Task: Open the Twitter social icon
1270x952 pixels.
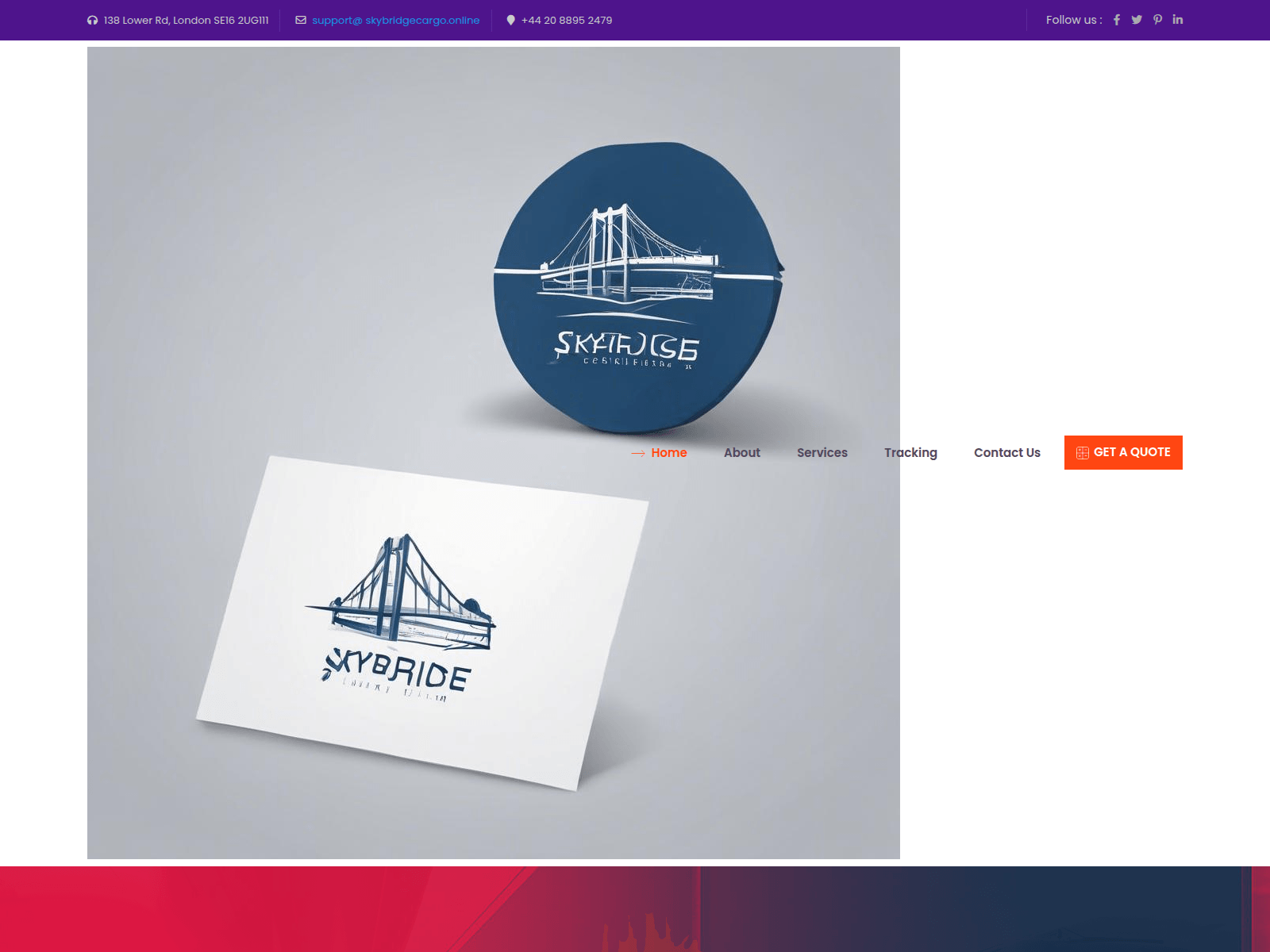Action: pyautogui.click(x=1137, y=20)
